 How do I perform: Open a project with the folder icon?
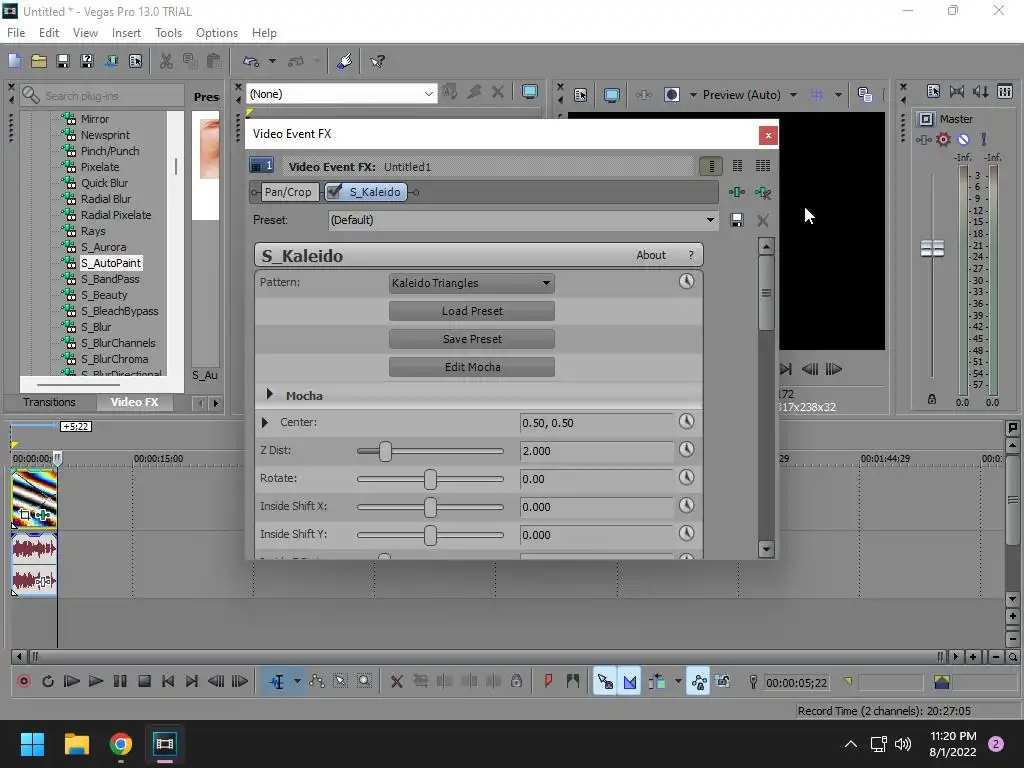[39, 61]
